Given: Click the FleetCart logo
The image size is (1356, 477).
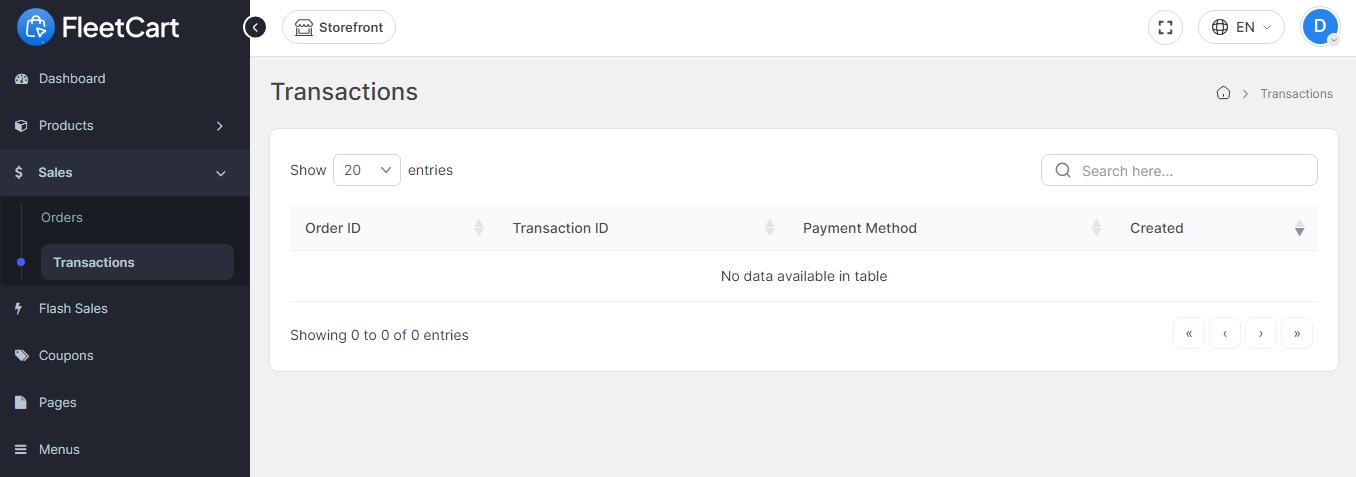Looking at the screenshot, I should (98, 27).
